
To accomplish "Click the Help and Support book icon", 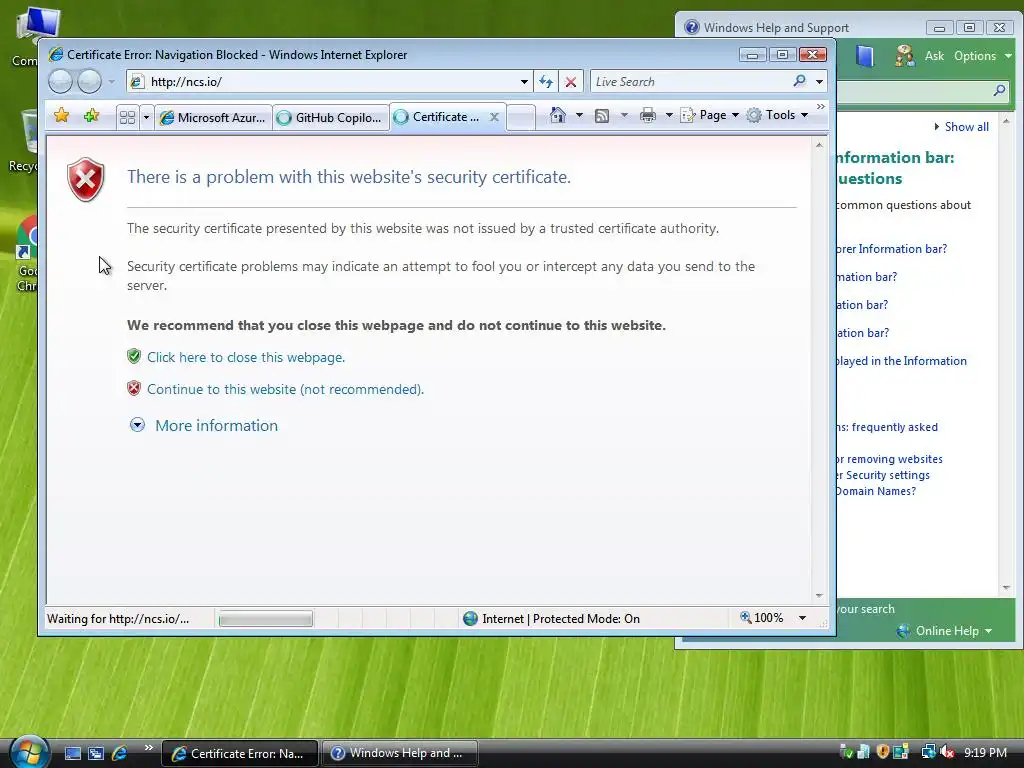I will click(x=865, y=56).
